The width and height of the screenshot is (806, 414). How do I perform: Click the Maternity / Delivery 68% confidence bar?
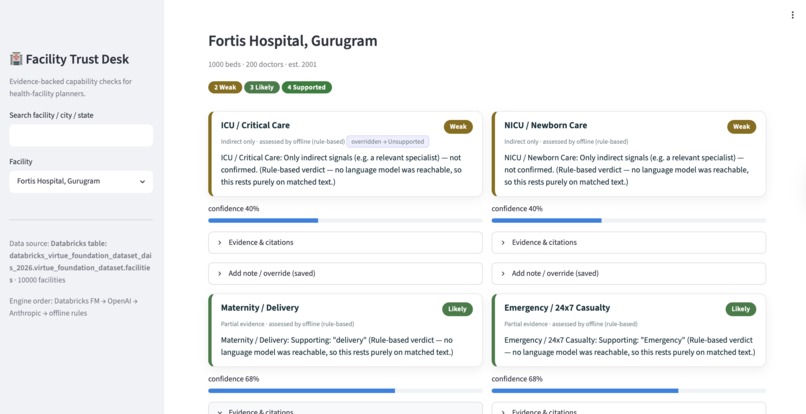coord(345,391)
